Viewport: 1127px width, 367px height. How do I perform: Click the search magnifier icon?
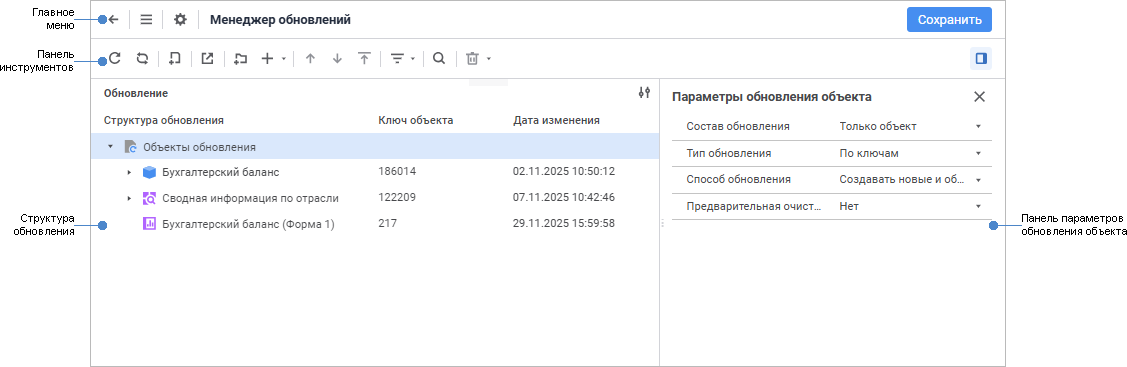coord(439,59)
